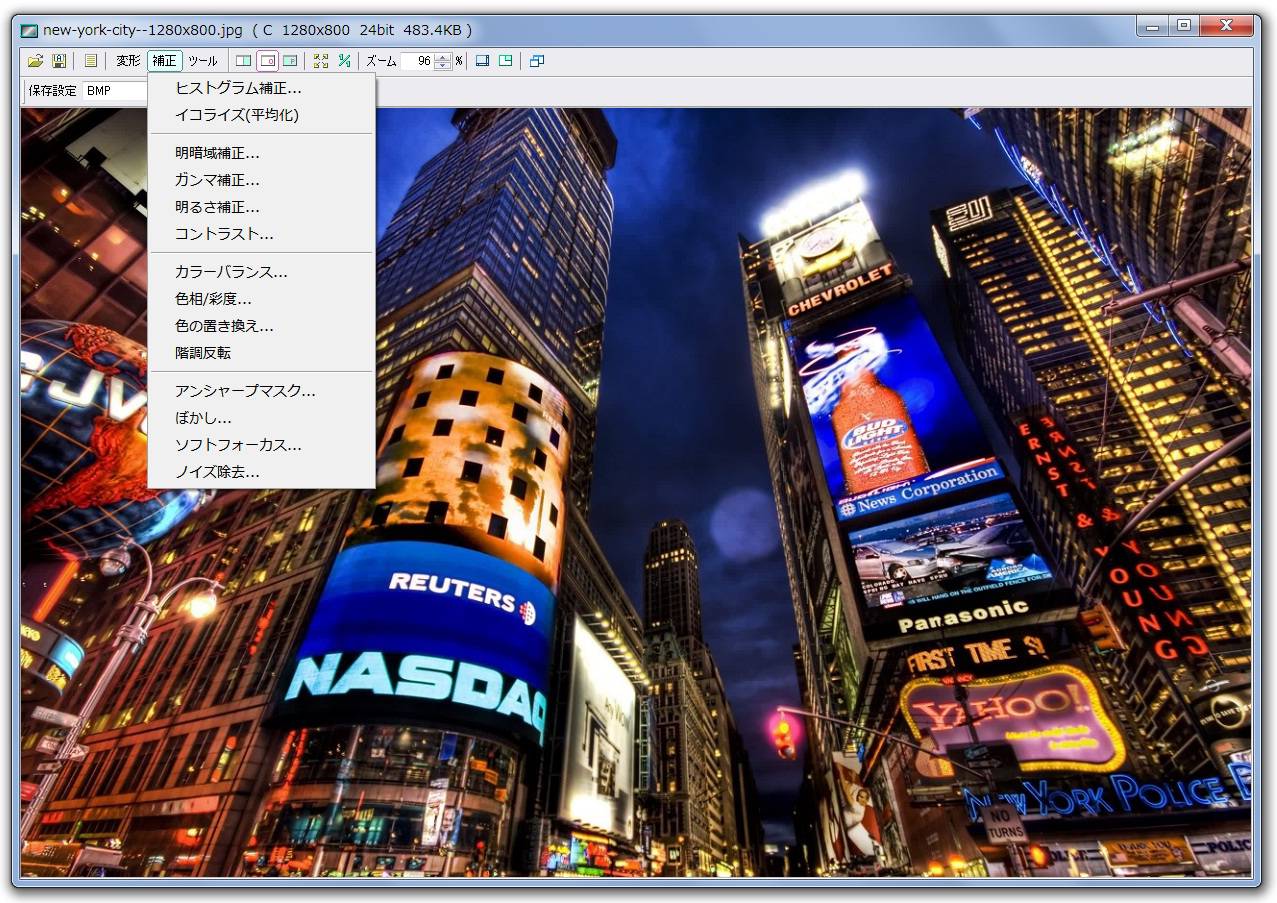Open コントラスト... adjustment
The width and height of the screenshot is (1277, 903).
coord(261,234)
